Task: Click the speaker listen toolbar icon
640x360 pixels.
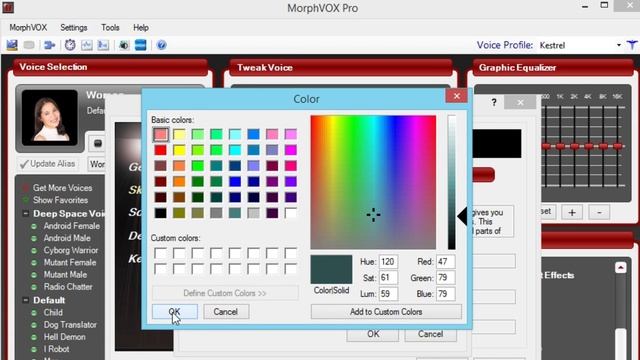Action: [x=124, y=45]
